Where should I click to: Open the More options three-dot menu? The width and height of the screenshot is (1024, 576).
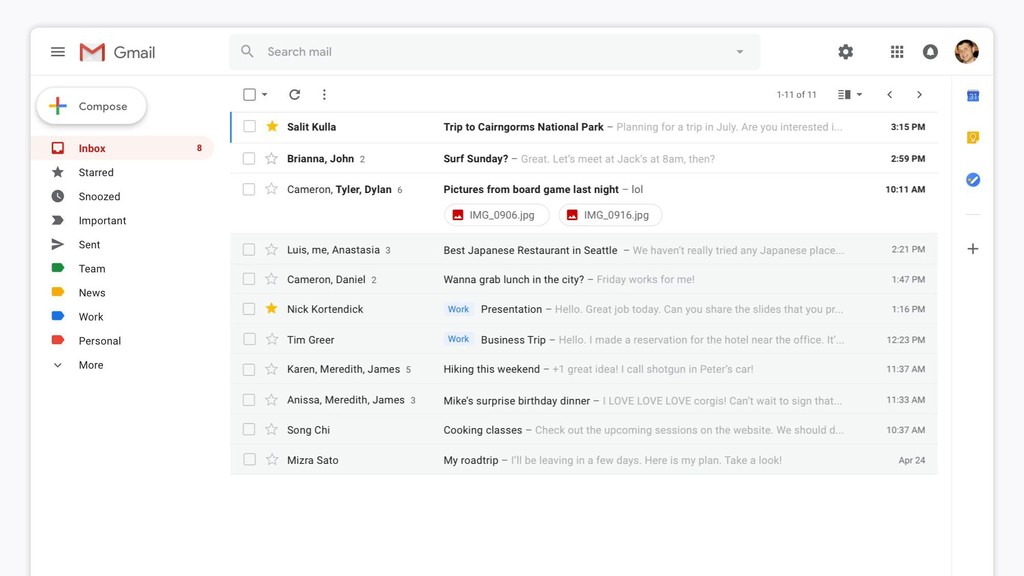pos(324,95)
